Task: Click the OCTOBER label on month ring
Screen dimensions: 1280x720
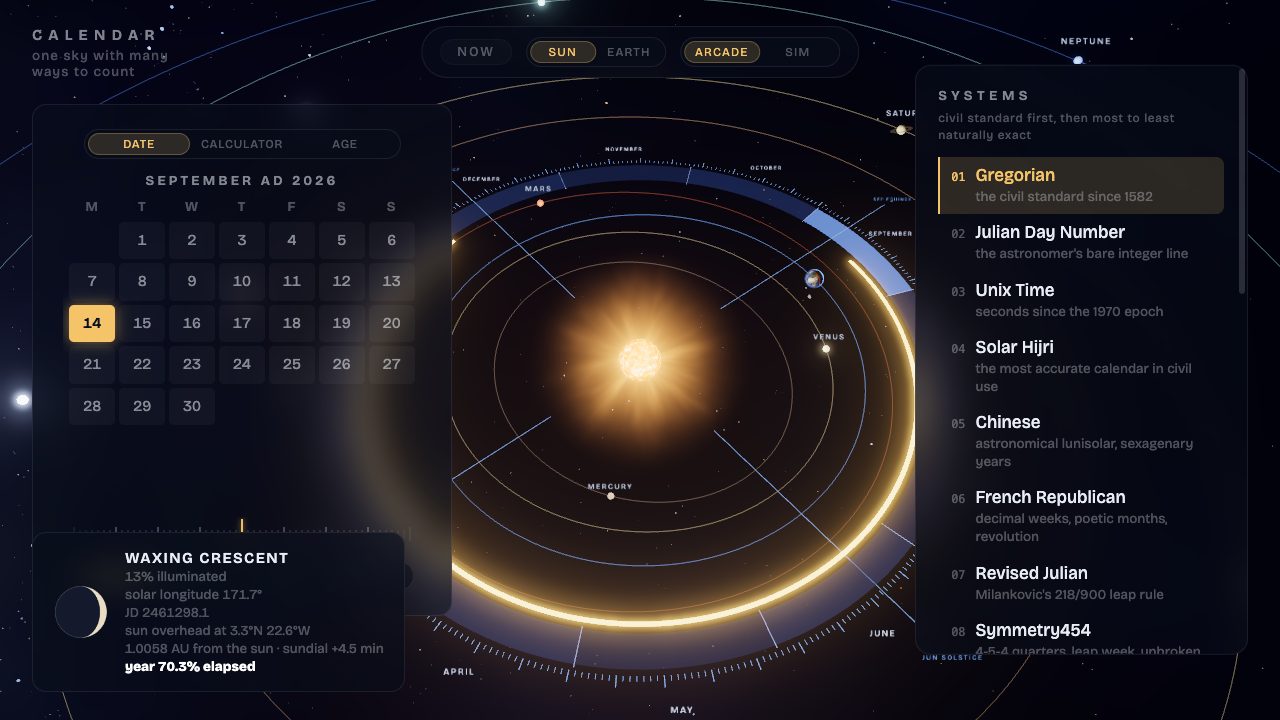Action: tap(766, 168)
